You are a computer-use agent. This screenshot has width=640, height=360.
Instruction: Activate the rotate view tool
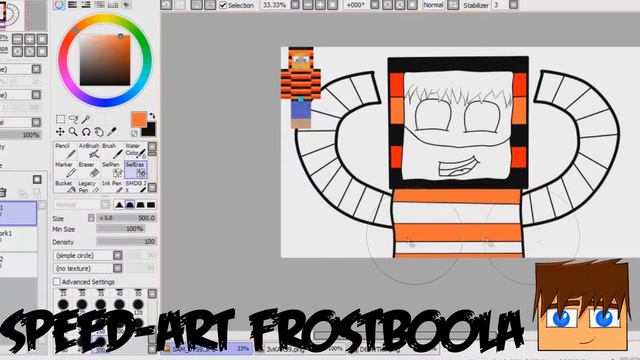point(86,132)
